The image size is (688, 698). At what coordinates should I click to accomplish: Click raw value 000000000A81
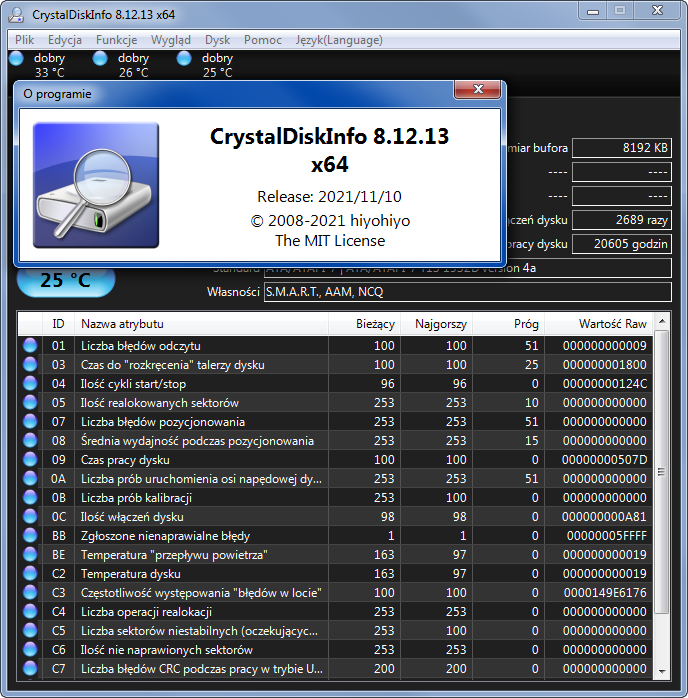coord(604,516)
